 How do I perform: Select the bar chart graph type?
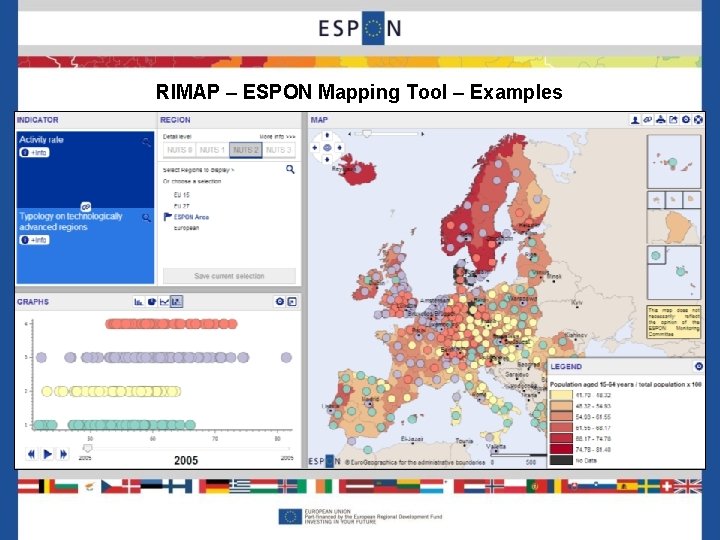pyautogui.click(x=138, y=302)
